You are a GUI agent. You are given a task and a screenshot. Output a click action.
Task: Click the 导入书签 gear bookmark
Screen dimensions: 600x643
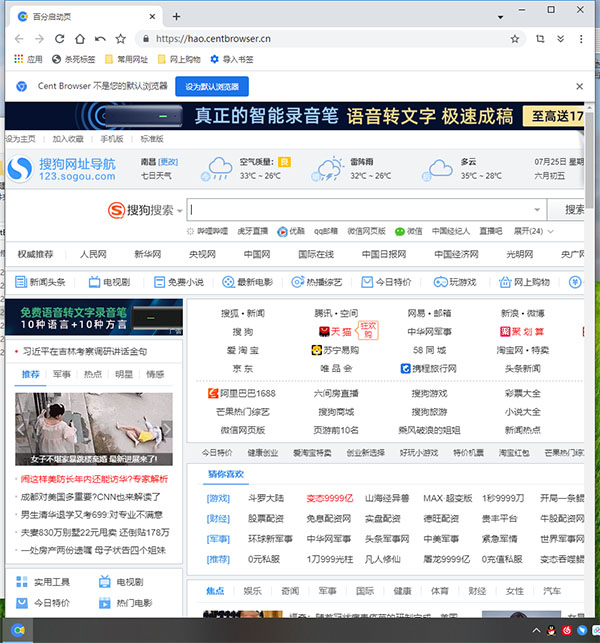pos(232,59)
